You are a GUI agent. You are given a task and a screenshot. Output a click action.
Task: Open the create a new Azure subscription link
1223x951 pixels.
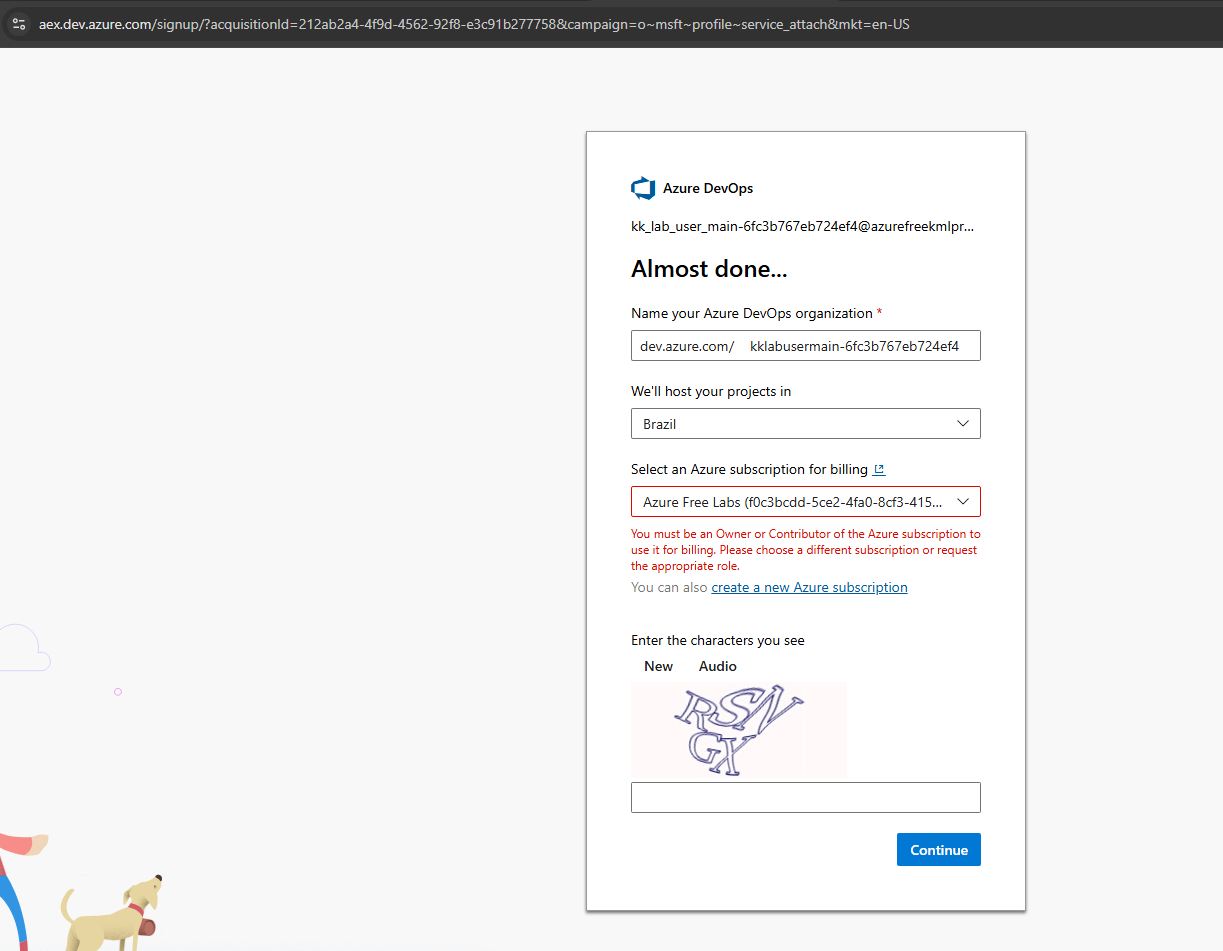(809, 588)
